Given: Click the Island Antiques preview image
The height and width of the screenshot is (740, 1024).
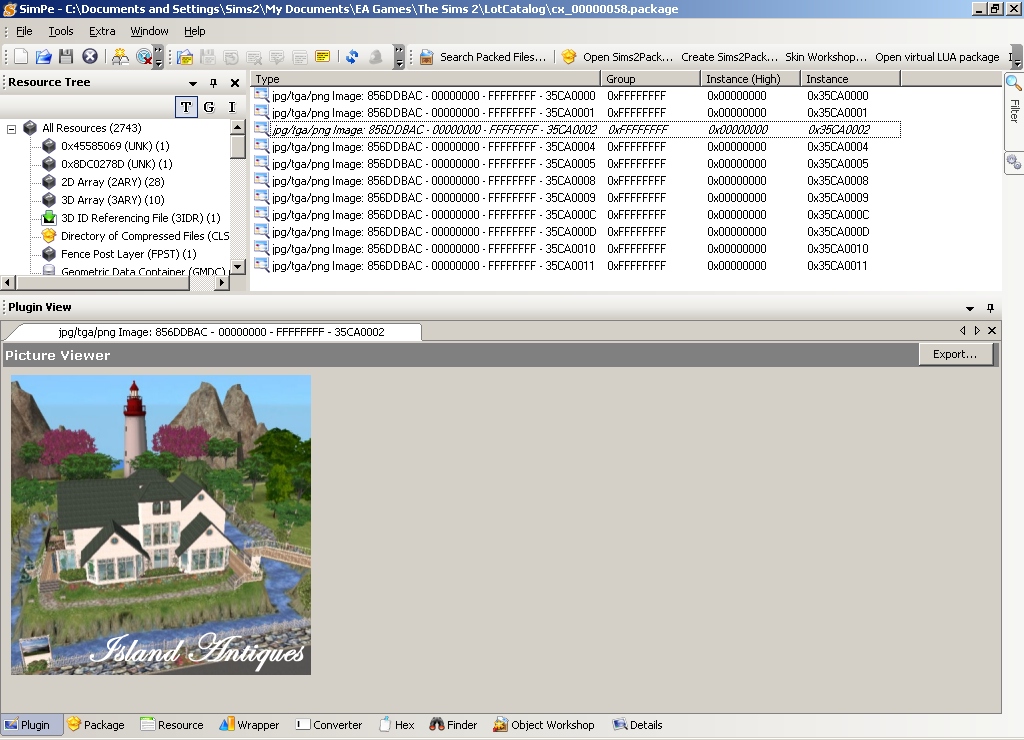Looking at the screenshot, I should pos(161,525).
